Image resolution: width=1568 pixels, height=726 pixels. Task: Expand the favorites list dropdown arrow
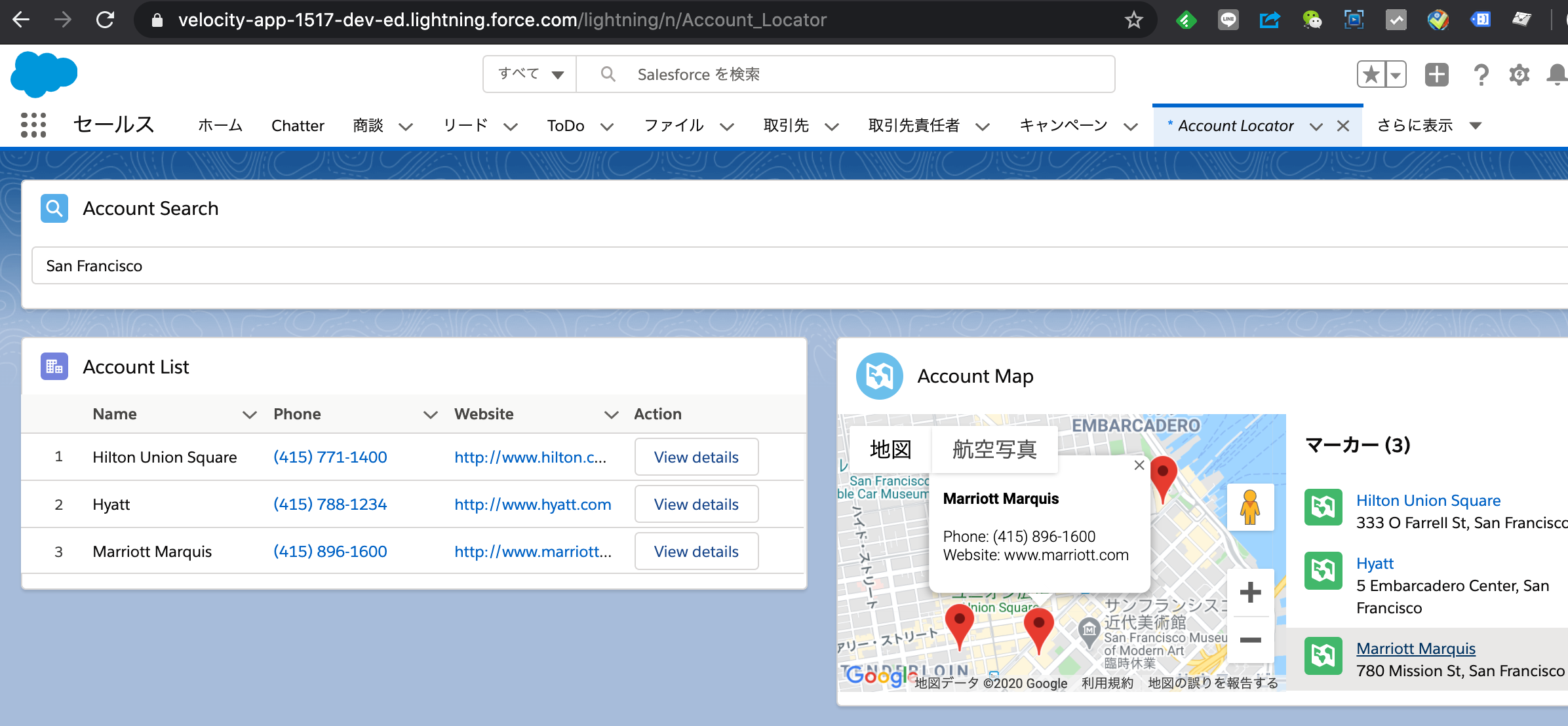(1396, 74)
